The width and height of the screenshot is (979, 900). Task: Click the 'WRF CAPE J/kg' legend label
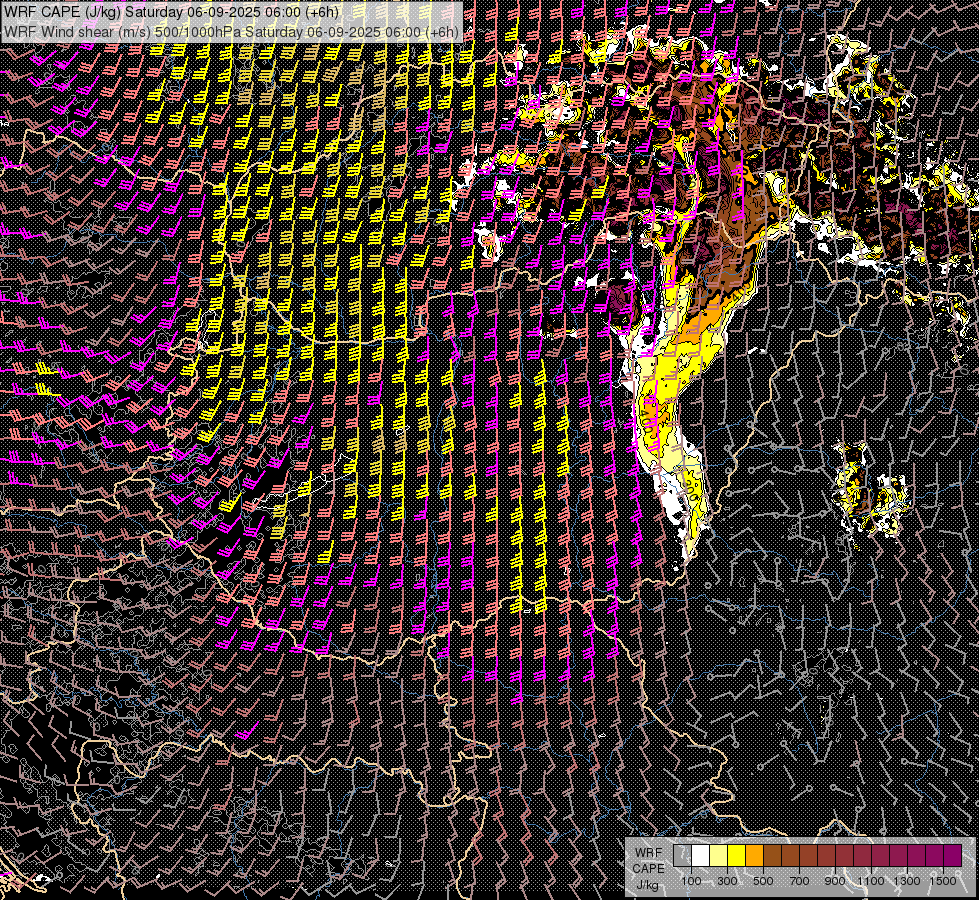pos(648,869)
